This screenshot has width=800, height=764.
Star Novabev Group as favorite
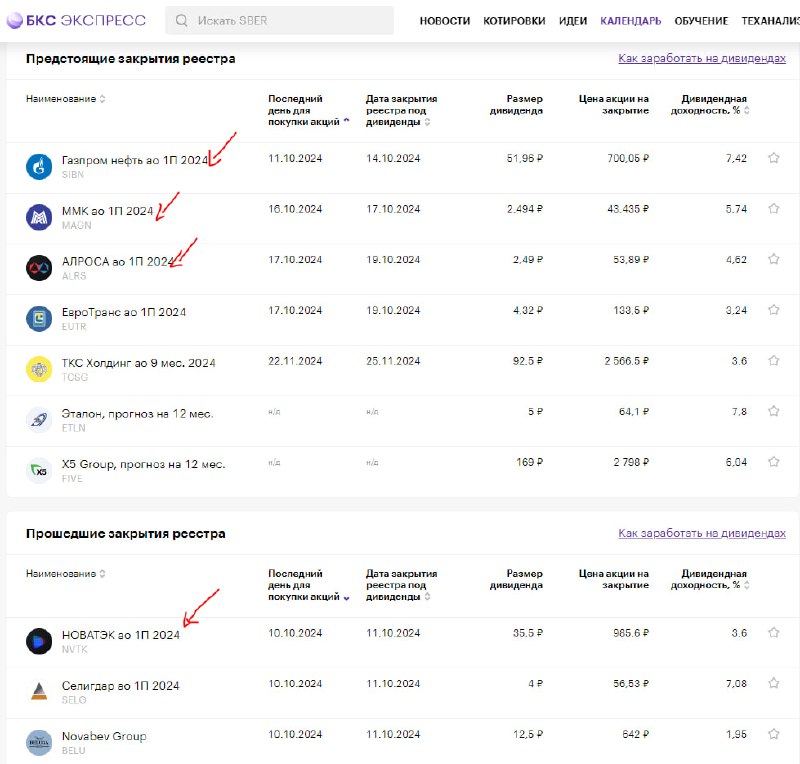tap(773, 733)
